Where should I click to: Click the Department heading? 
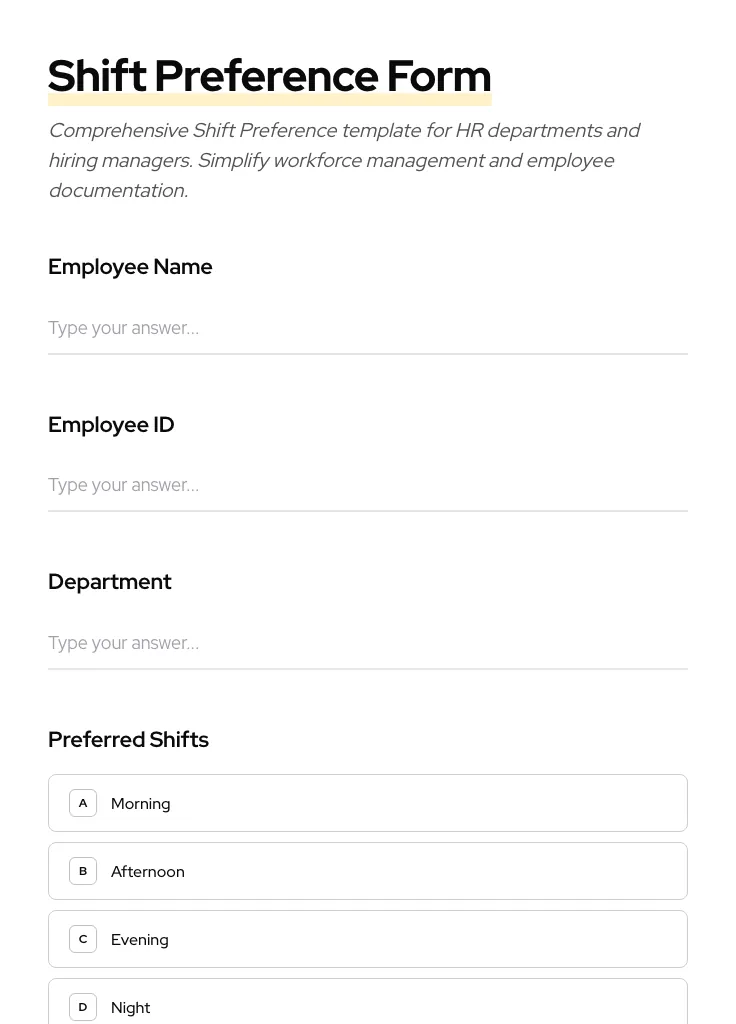[110, 581]
